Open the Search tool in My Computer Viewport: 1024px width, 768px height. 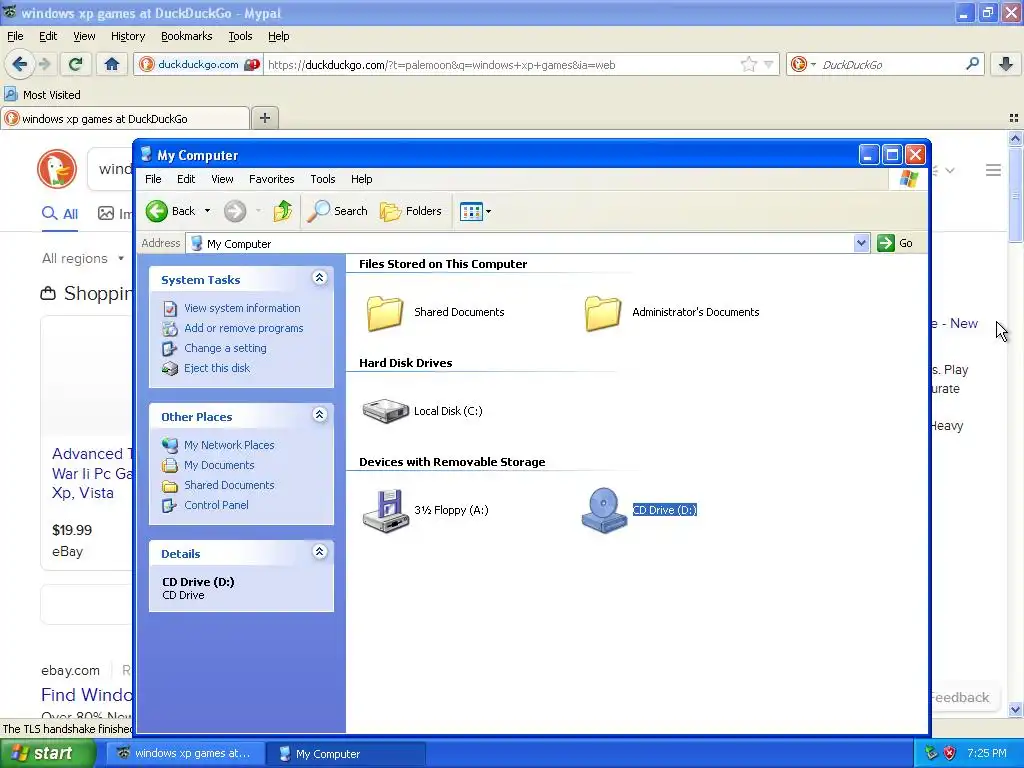pos(338,211)
